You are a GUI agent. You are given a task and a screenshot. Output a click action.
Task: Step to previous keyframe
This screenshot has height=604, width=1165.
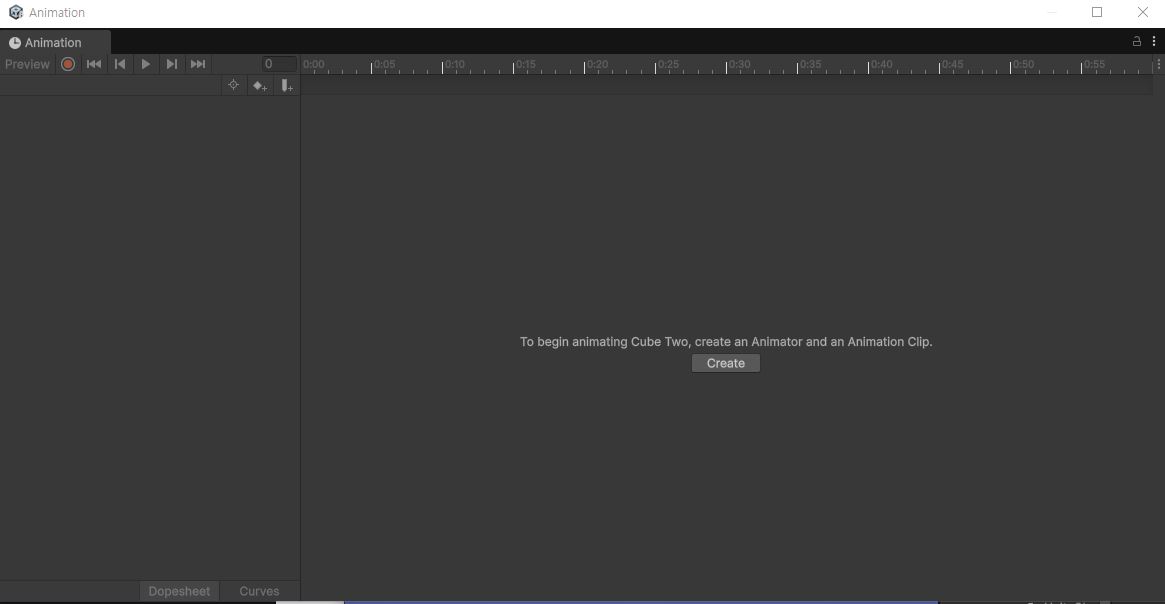click(x=120, y=64)
